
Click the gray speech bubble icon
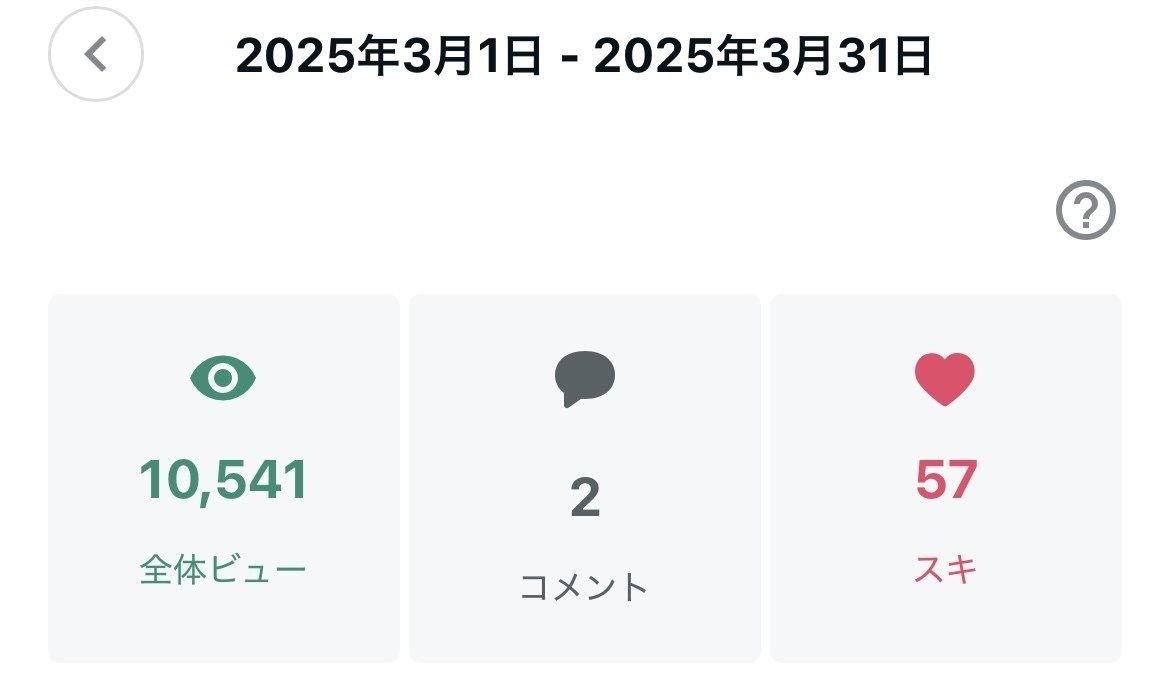[x=584, y=379]
